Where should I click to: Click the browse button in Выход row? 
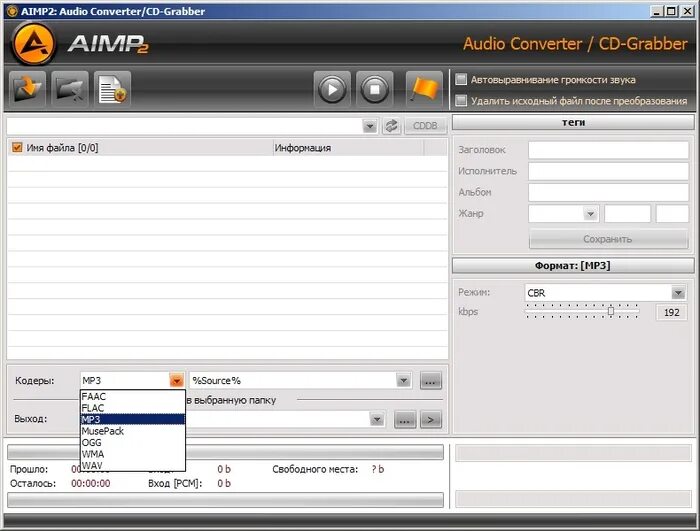(x=404, y=420)
